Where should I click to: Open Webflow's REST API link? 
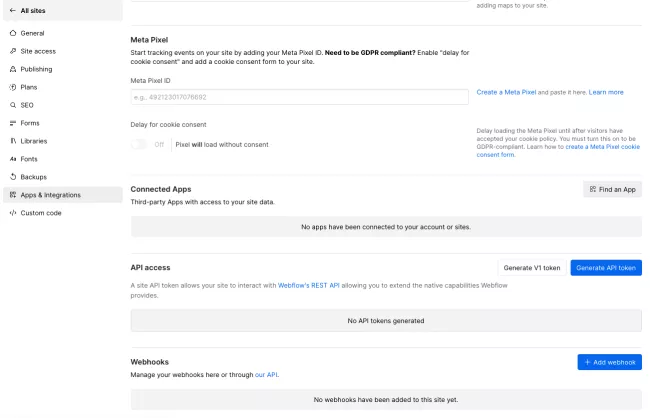pos(308,285)
